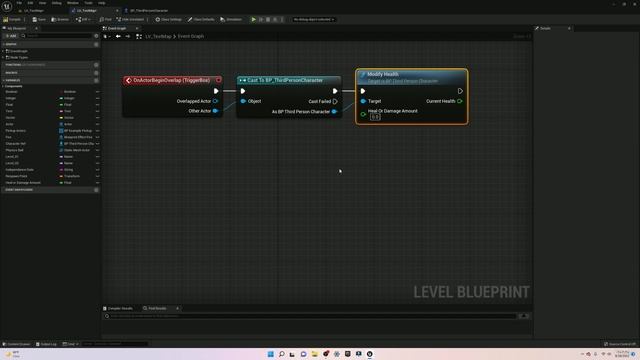The width and height of the screenshot is (640, 360).
Task: Open the Content Drawer
Action: pyautogui.click(x=17, y=344)
